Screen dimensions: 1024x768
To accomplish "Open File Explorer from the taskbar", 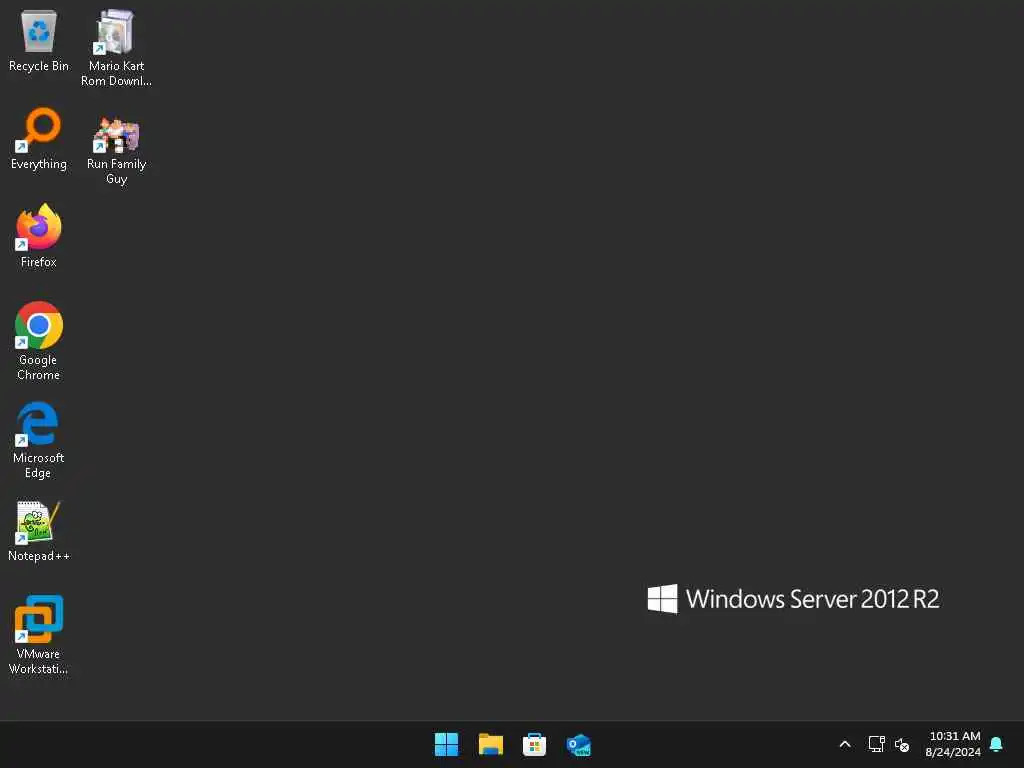I will point(490,744).
